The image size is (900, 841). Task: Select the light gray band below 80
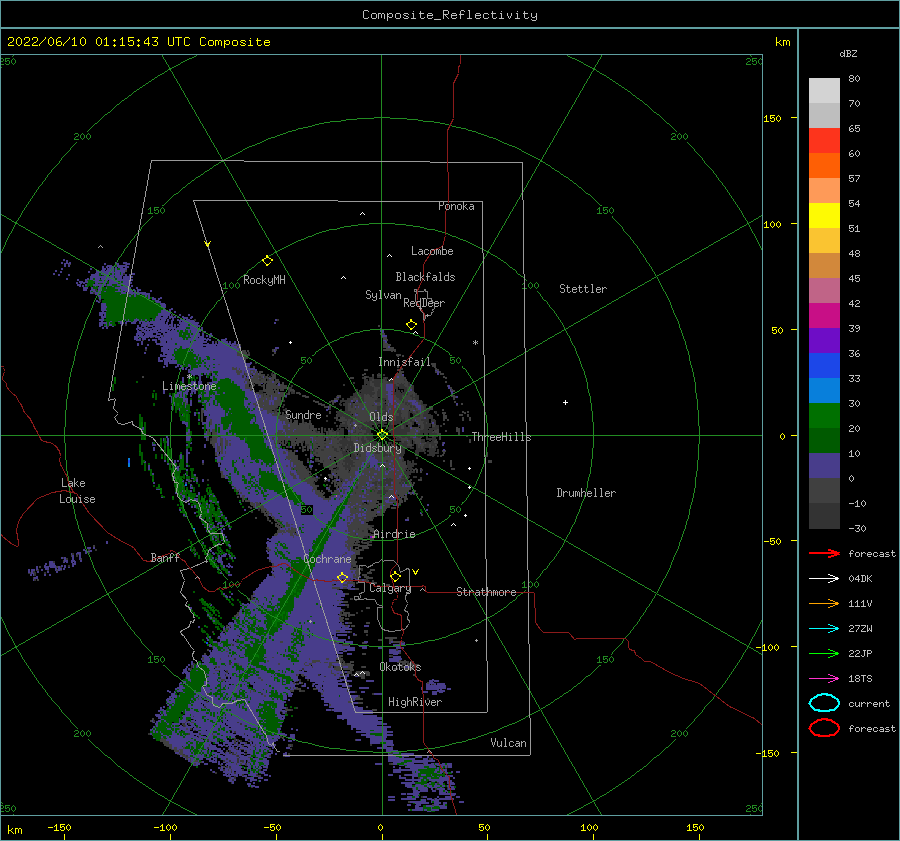point(824,91)
